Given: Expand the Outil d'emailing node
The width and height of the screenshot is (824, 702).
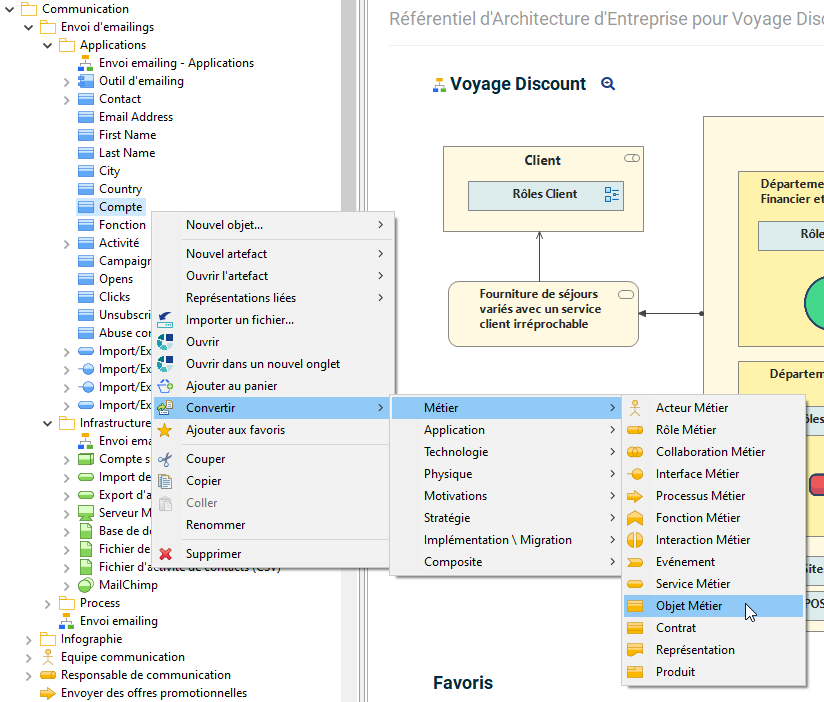Looking at the screenshot, I should tap(66, 82).
